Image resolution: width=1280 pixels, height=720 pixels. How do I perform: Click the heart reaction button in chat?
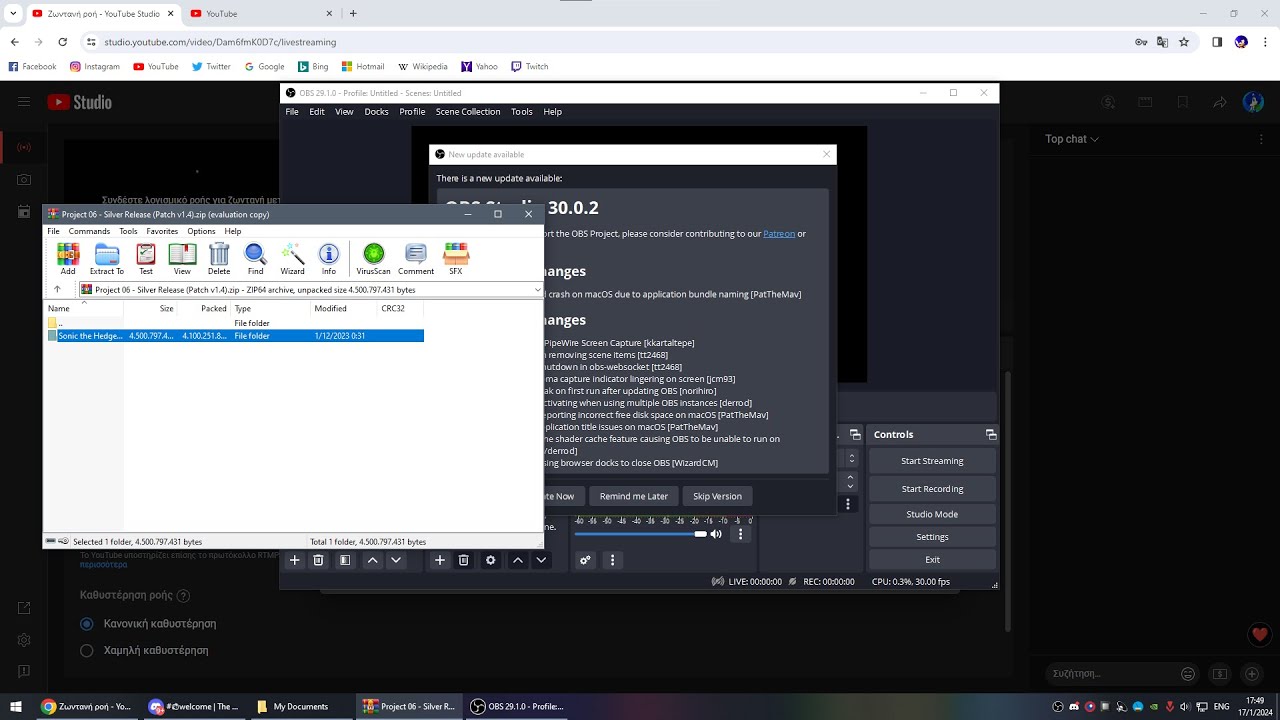click(x=1260, y=634)
